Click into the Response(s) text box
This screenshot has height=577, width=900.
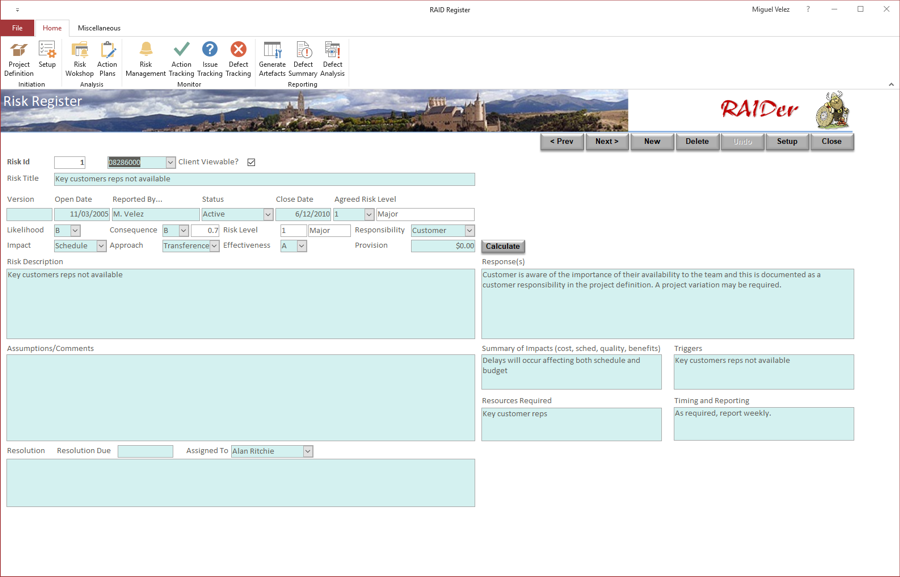[668, 304]
